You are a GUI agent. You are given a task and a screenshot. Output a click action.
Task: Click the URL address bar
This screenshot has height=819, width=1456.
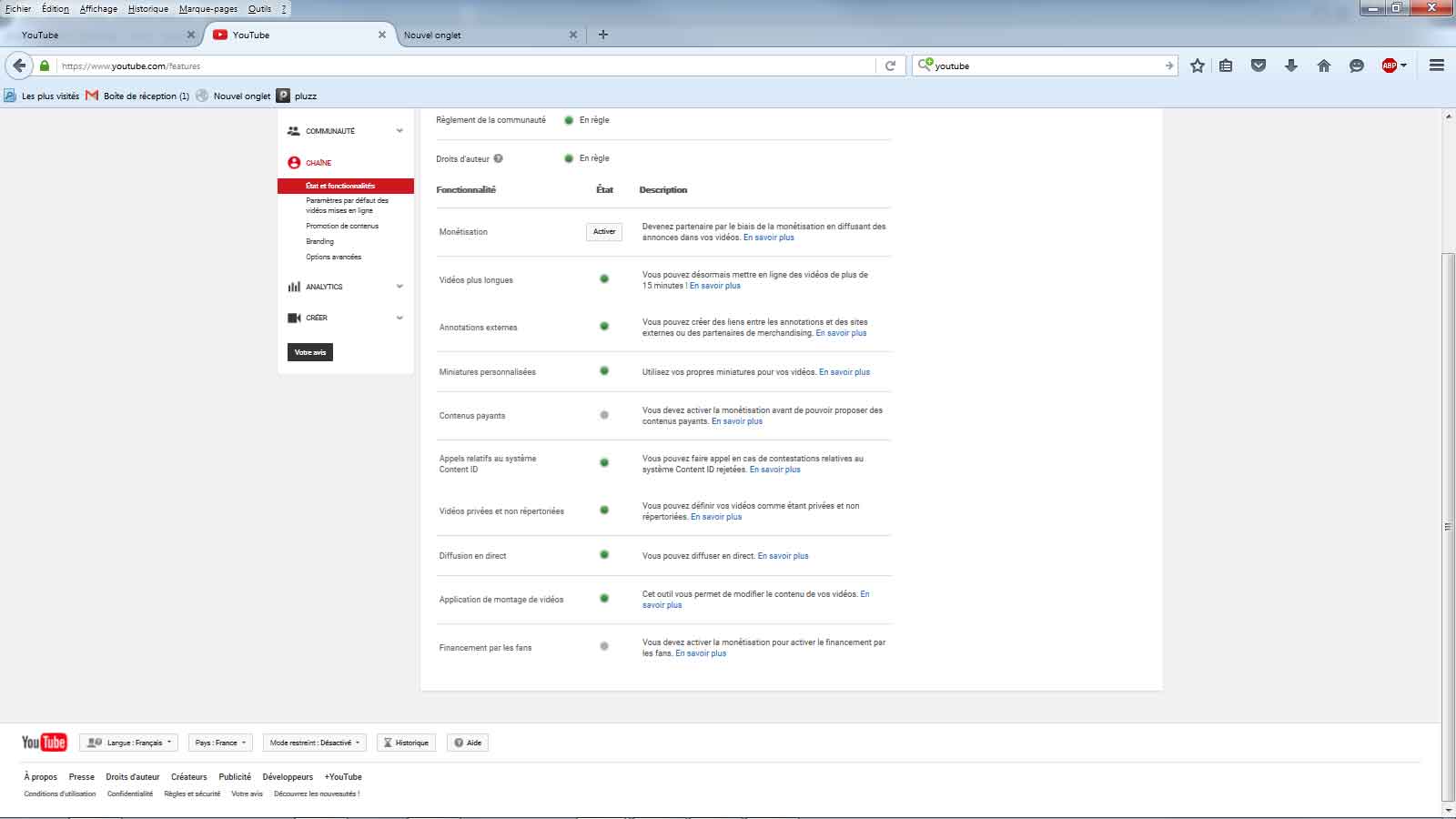click(464, 66)
